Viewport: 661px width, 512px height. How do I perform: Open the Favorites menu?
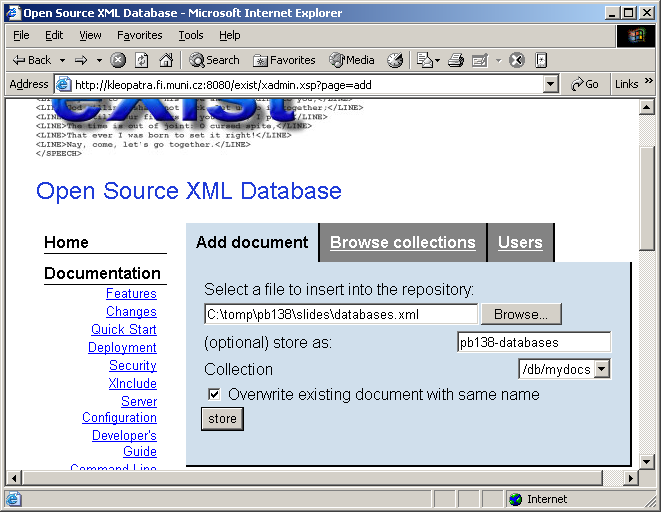click(x=140, y=35)
